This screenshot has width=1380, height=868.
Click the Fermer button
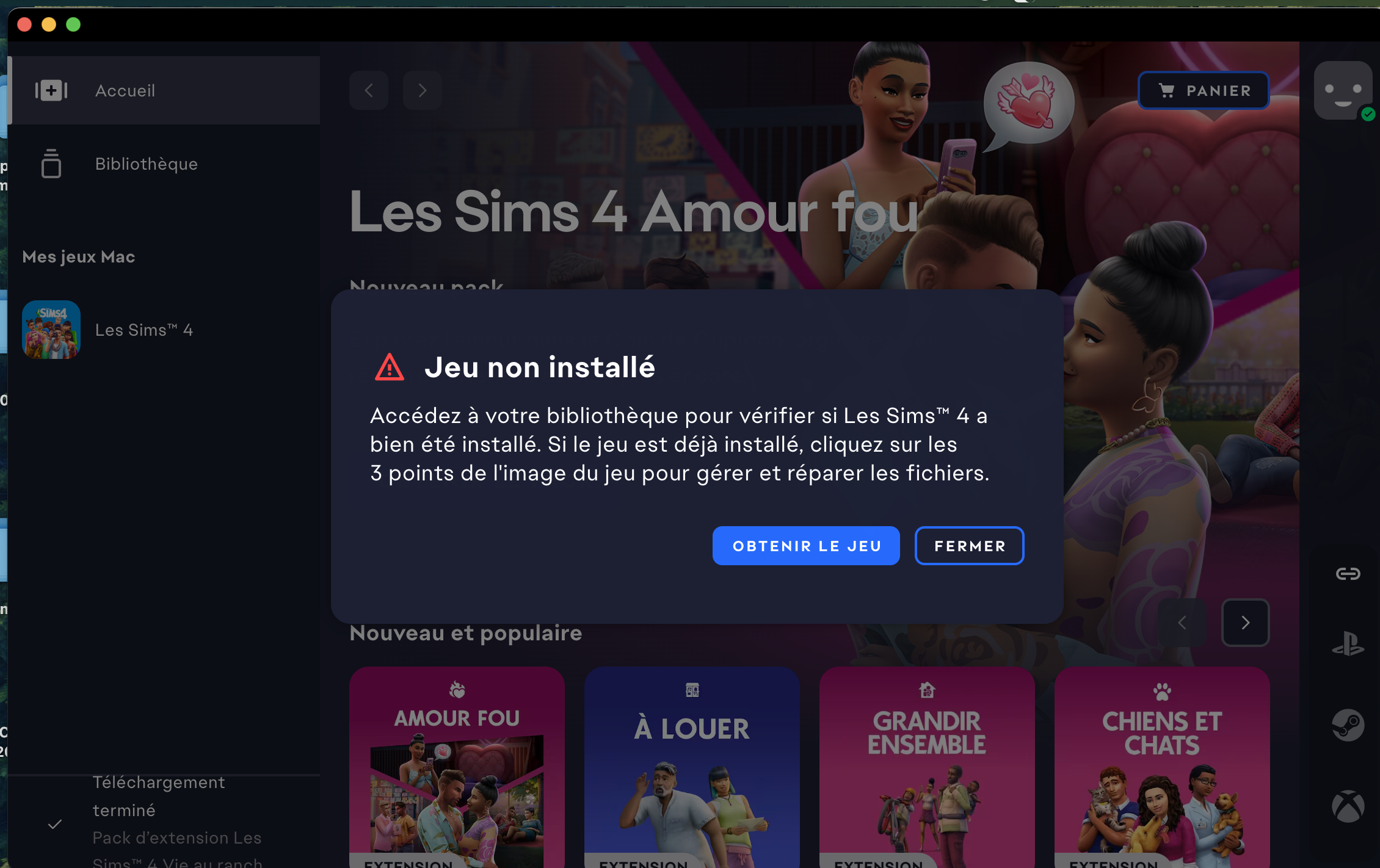pos(970,546)
